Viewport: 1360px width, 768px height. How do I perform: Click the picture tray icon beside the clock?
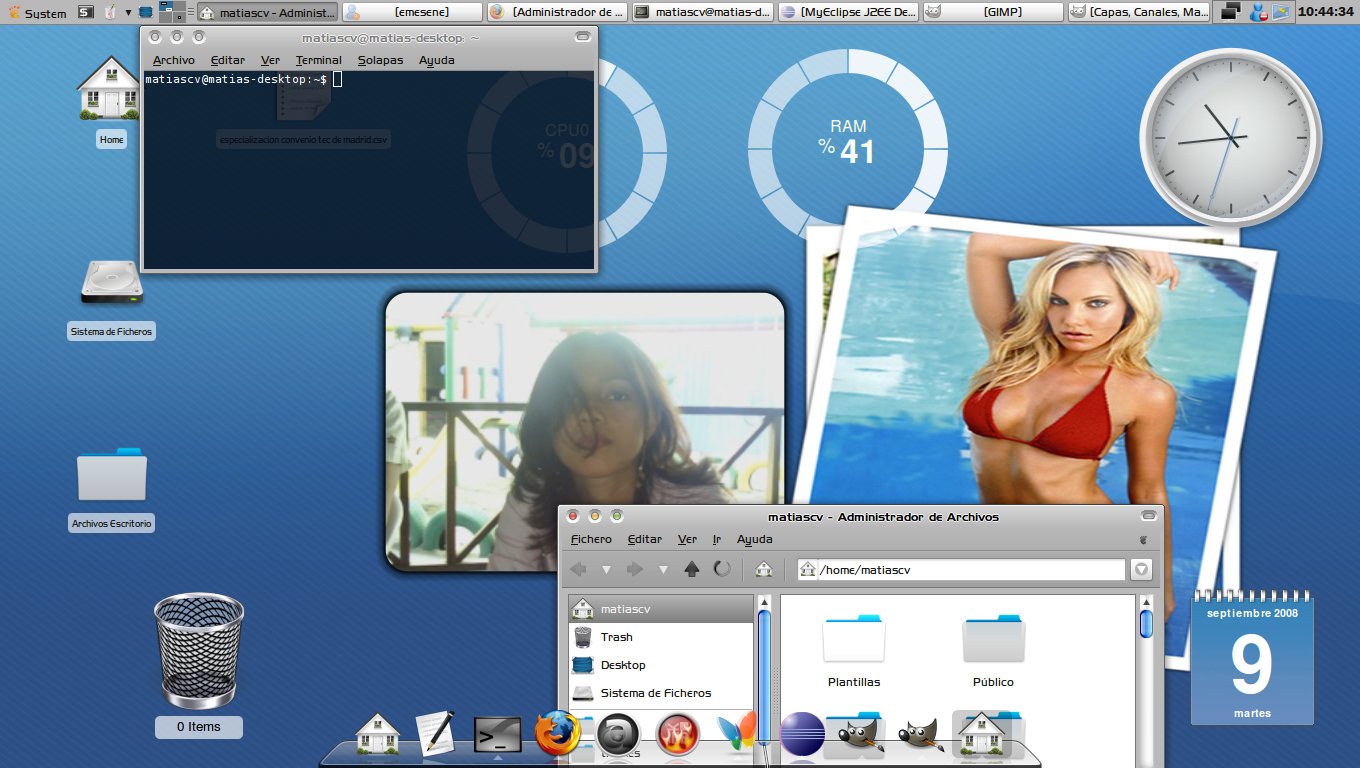tap(1279, 13)
